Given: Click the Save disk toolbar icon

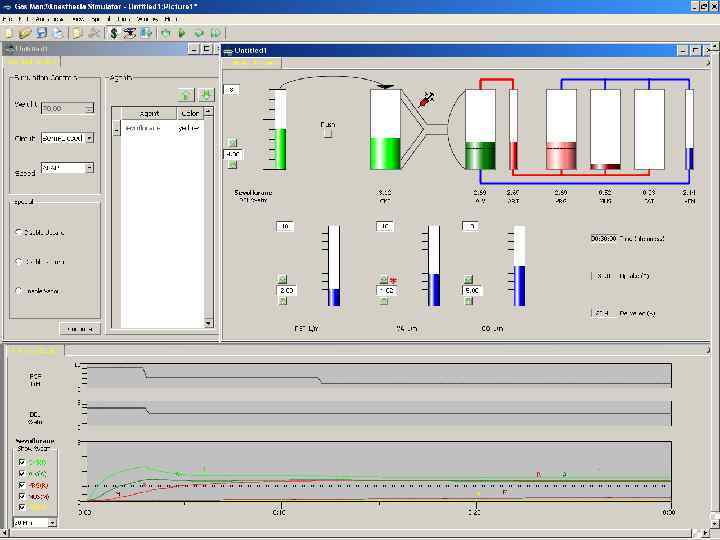Looking at the screenshot, I should point(41,33).
